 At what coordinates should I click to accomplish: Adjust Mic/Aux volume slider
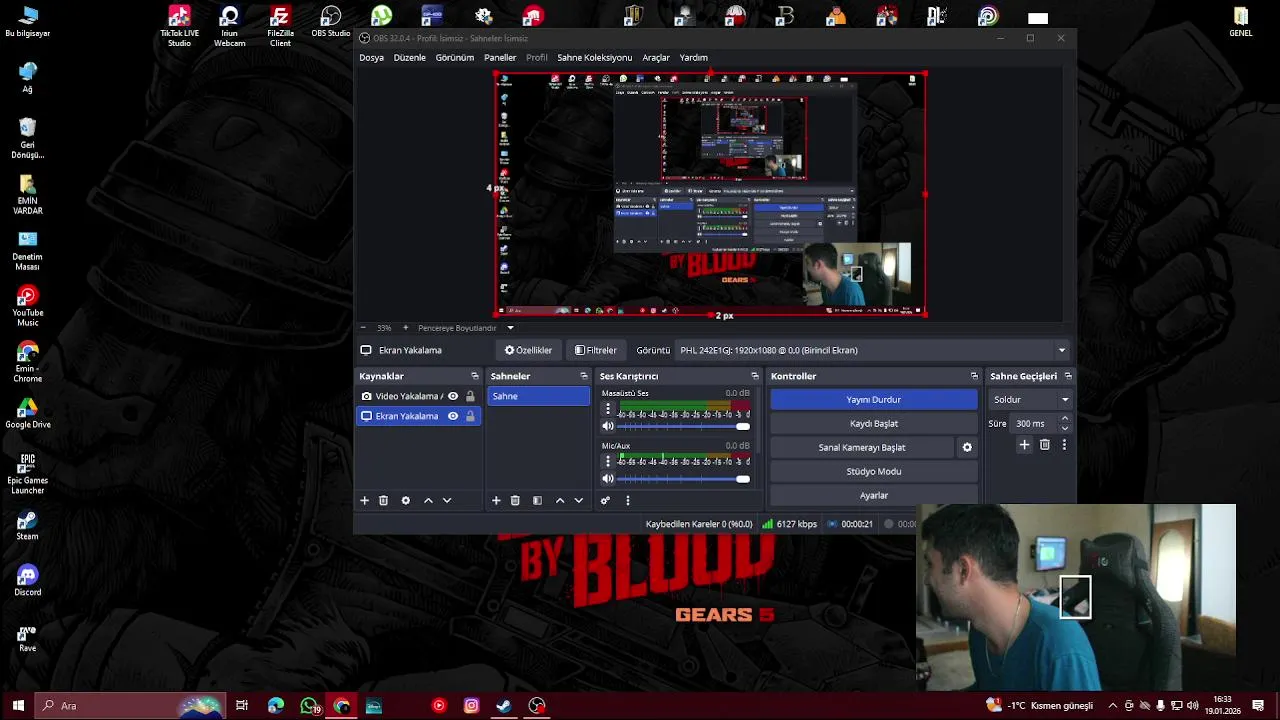(x=684, y=479)
